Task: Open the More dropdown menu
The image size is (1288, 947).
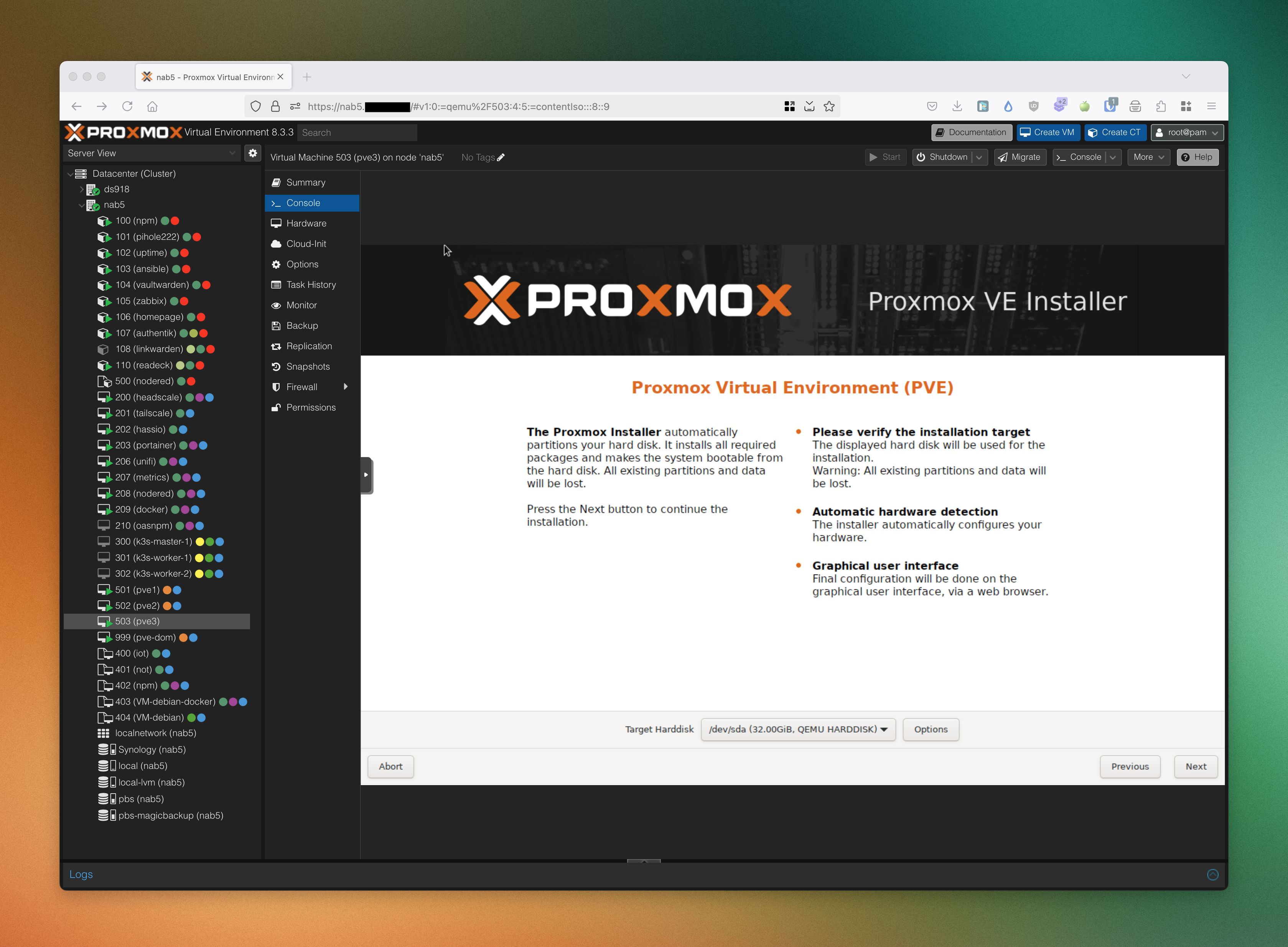Action: tap(1148, 157)
